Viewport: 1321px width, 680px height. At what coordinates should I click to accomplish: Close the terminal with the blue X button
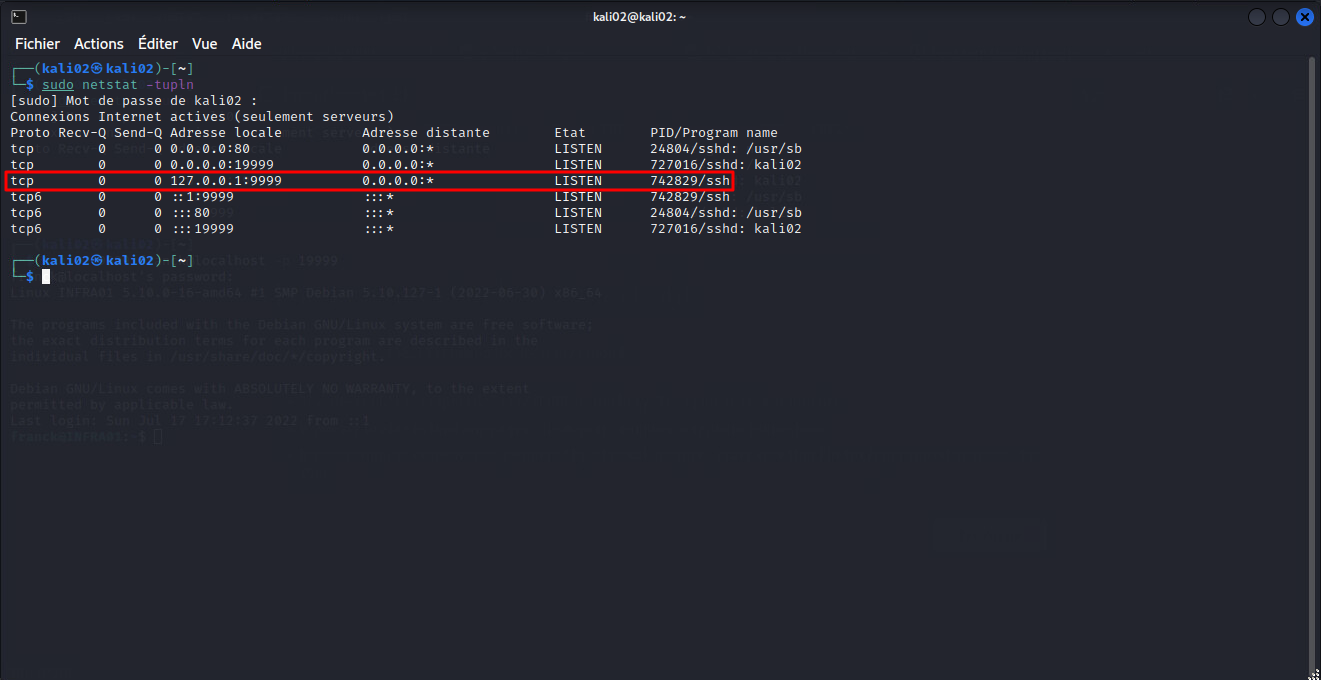1304,17
